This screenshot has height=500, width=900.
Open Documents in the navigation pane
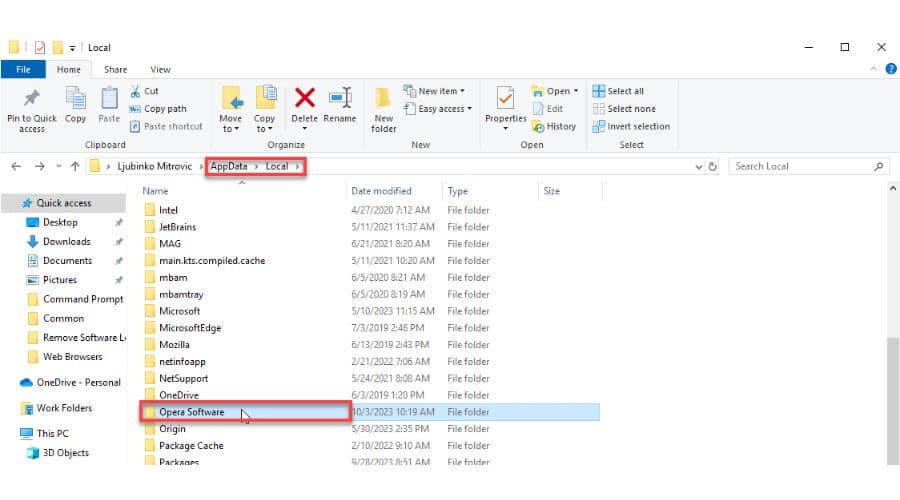[x=67, y=261]
